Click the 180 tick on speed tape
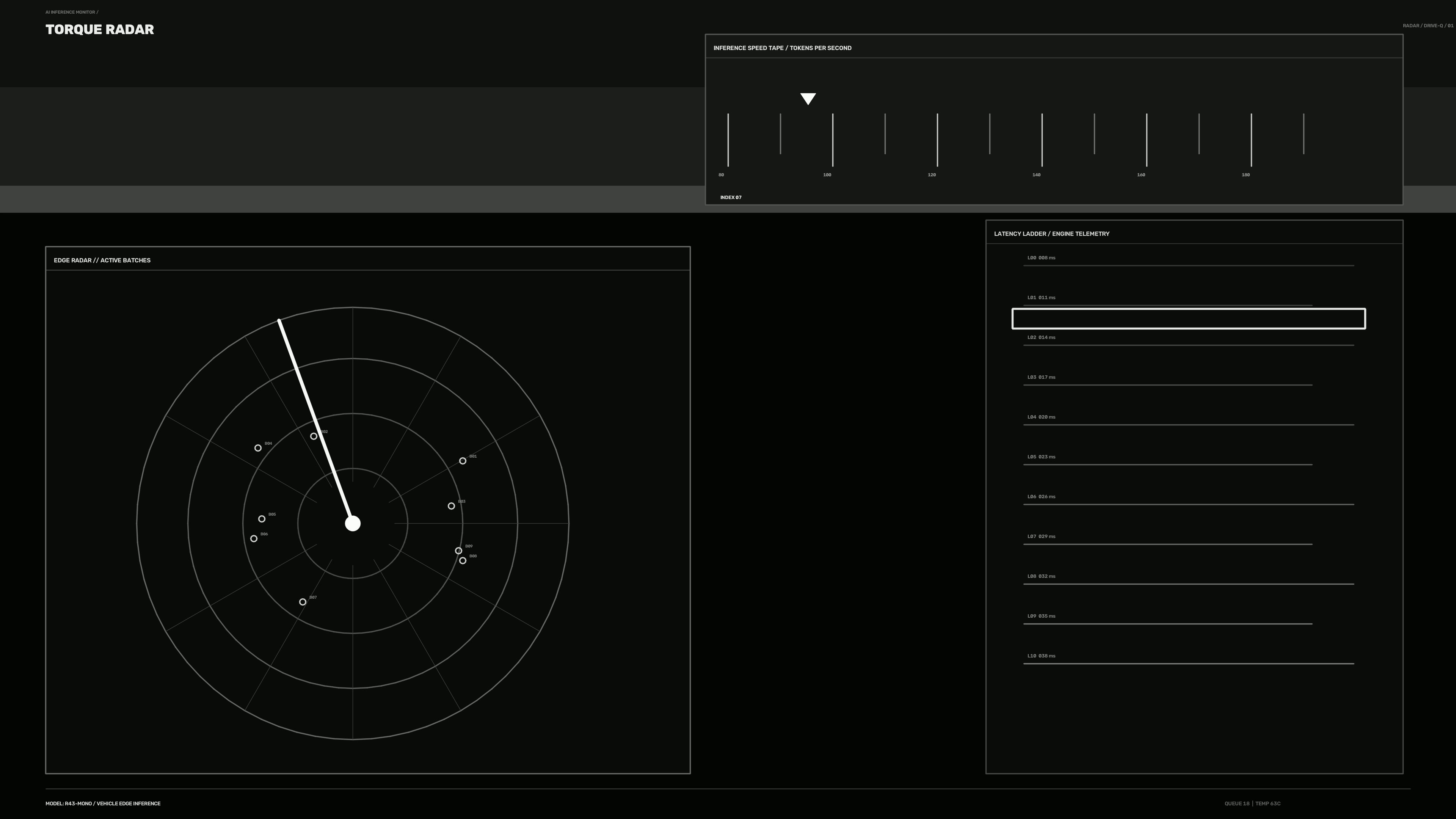 pos(1251,140)
